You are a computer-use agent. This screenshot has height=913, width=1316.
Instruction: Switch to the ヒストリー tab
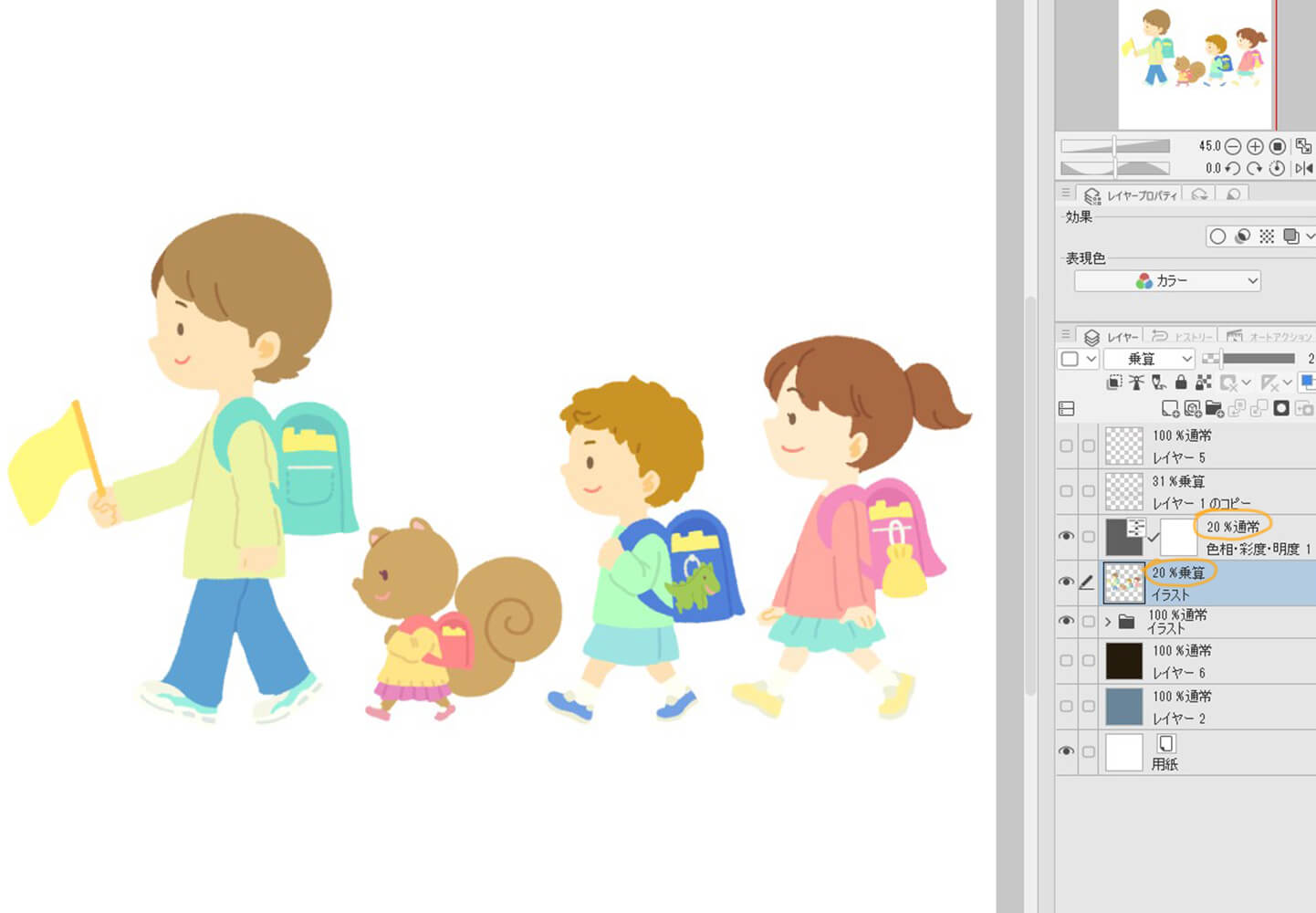1183,337
